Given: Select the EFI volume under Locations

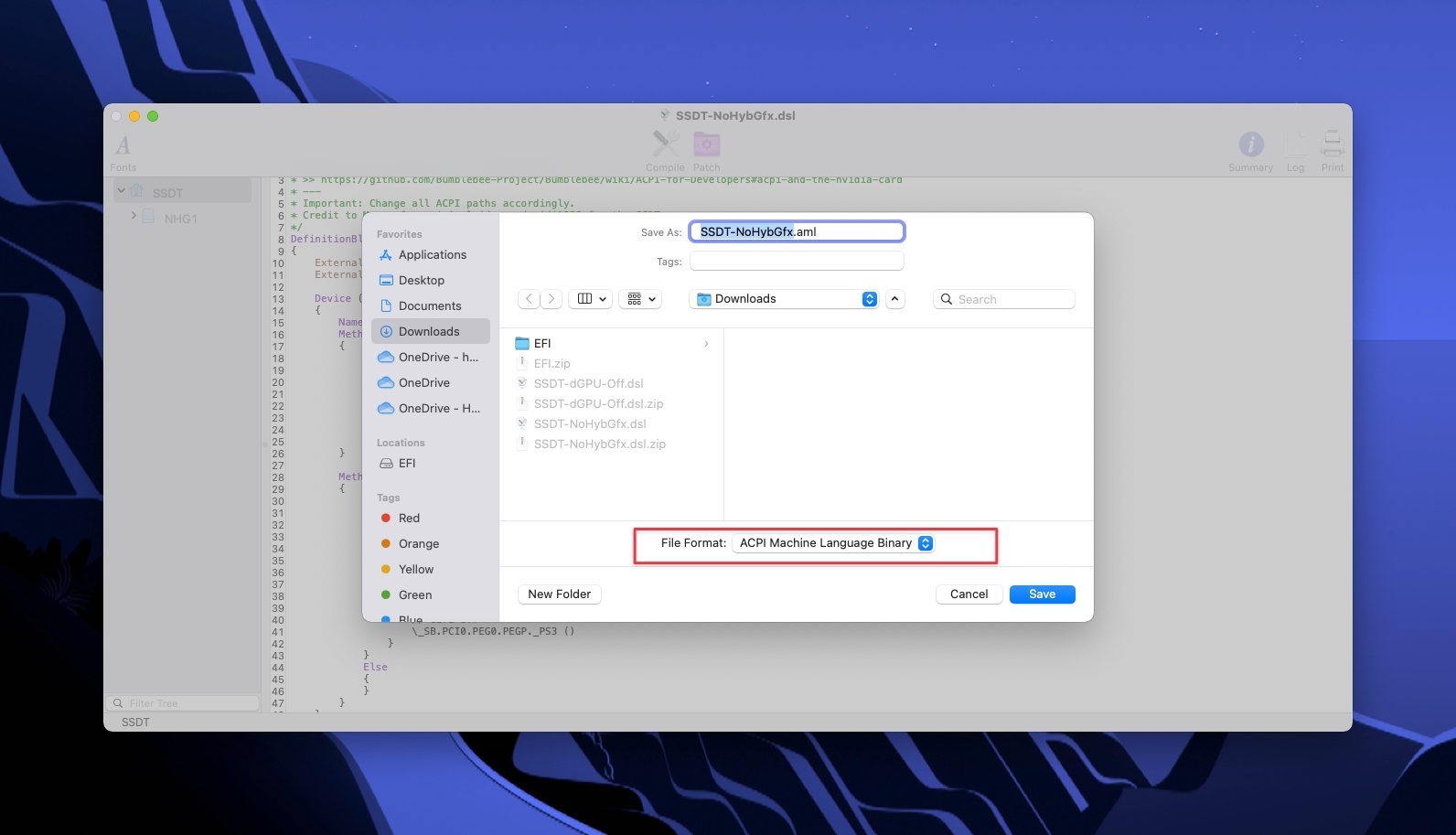Looking at the screenshot, I should tap(431, 464).
